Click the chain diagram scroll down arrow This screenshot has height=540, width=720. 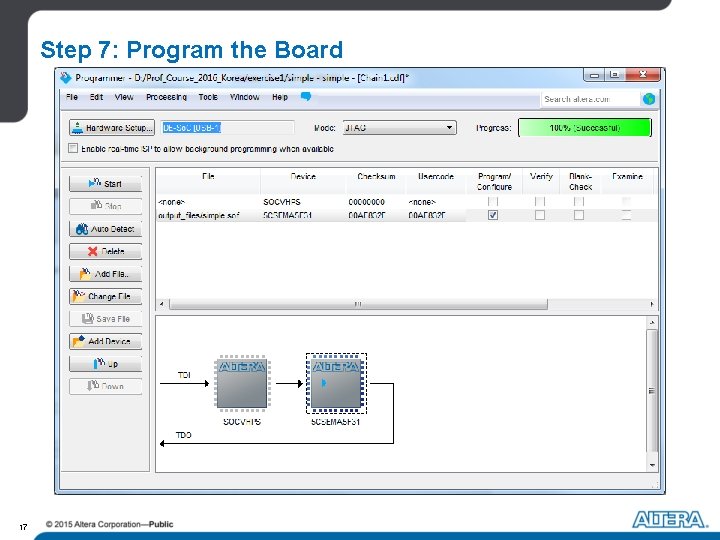coord(652,465)
